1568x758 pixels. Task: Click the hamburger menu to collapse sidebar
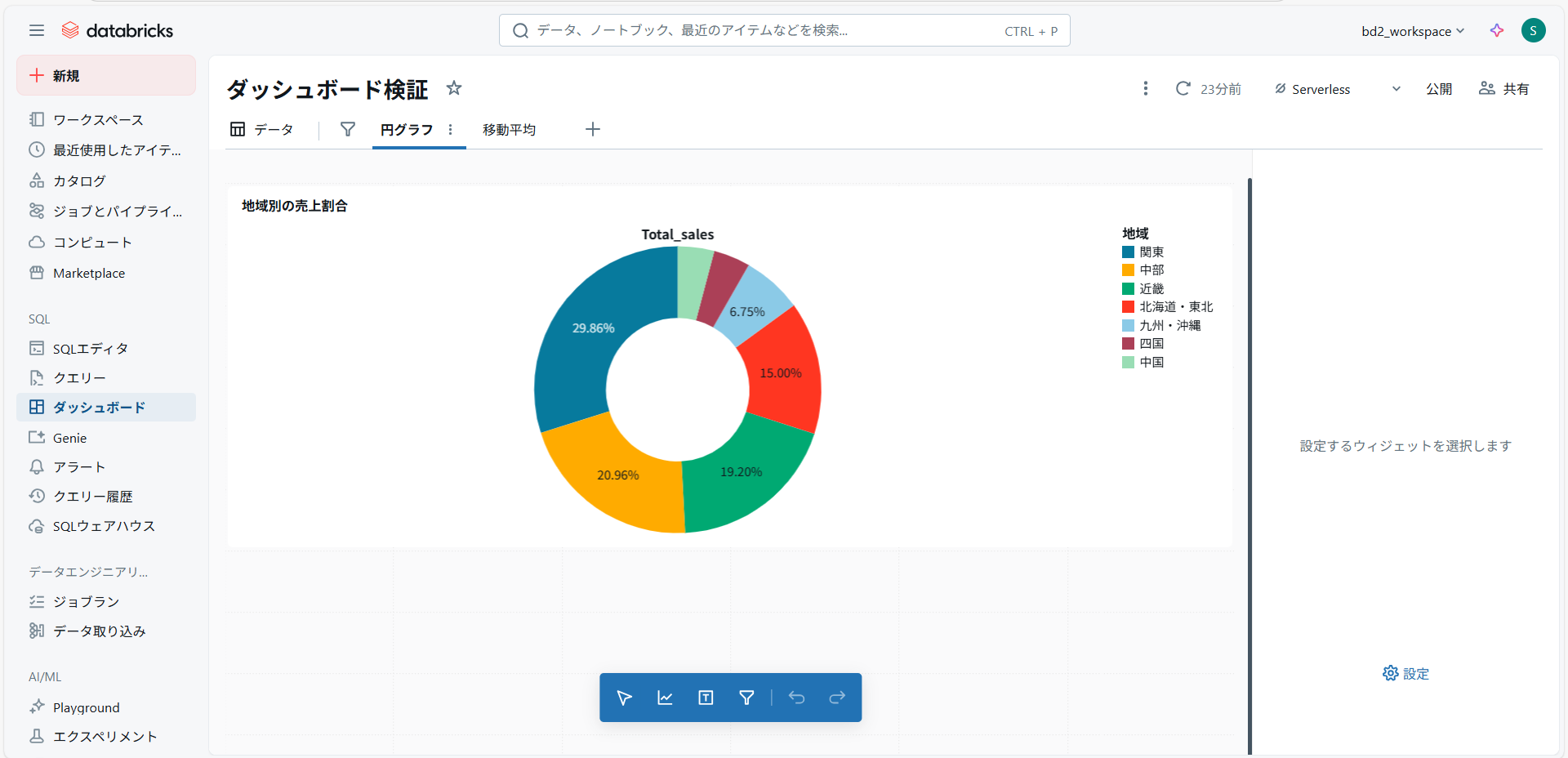tap(36, 31)
